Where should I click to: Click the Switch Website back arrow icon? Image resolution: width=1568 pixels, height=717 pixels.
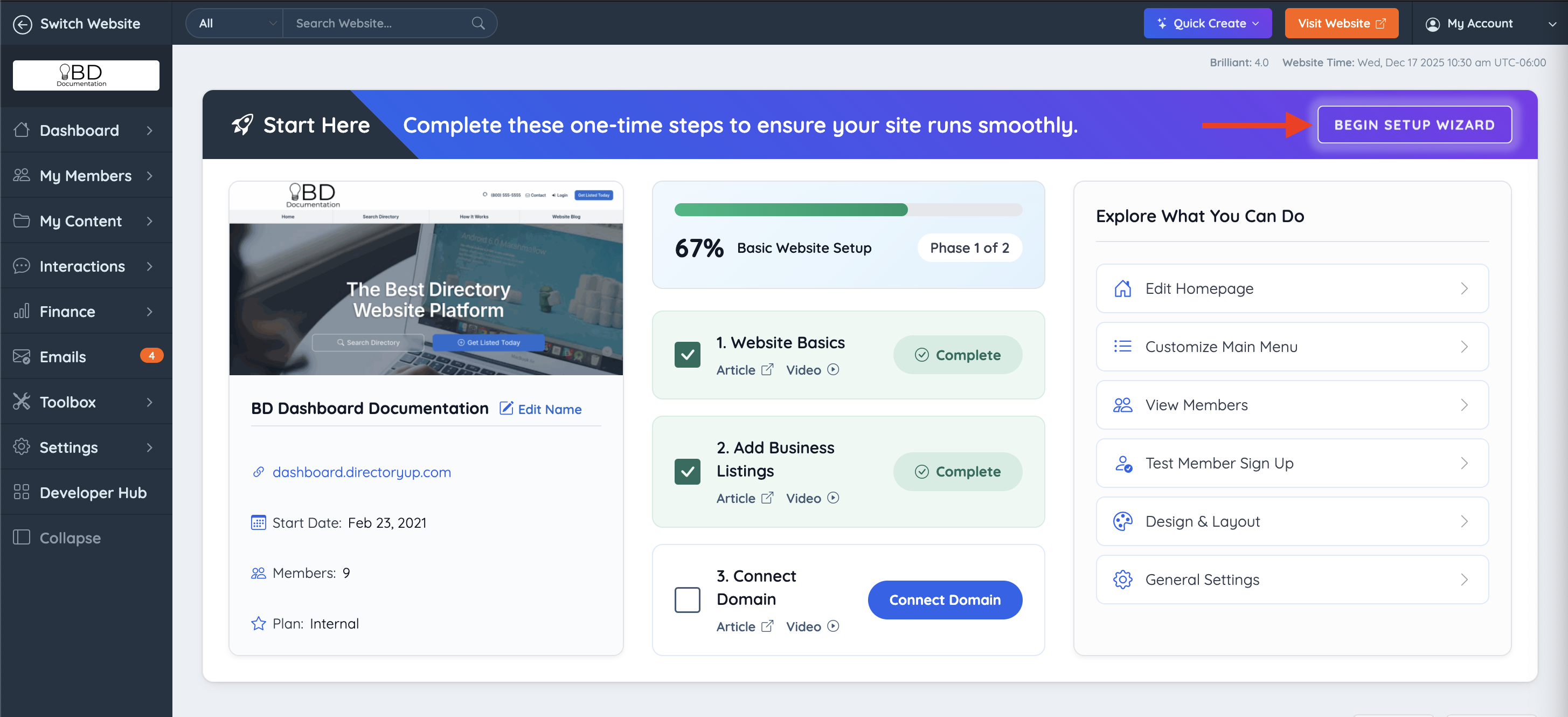coord(23,24)
